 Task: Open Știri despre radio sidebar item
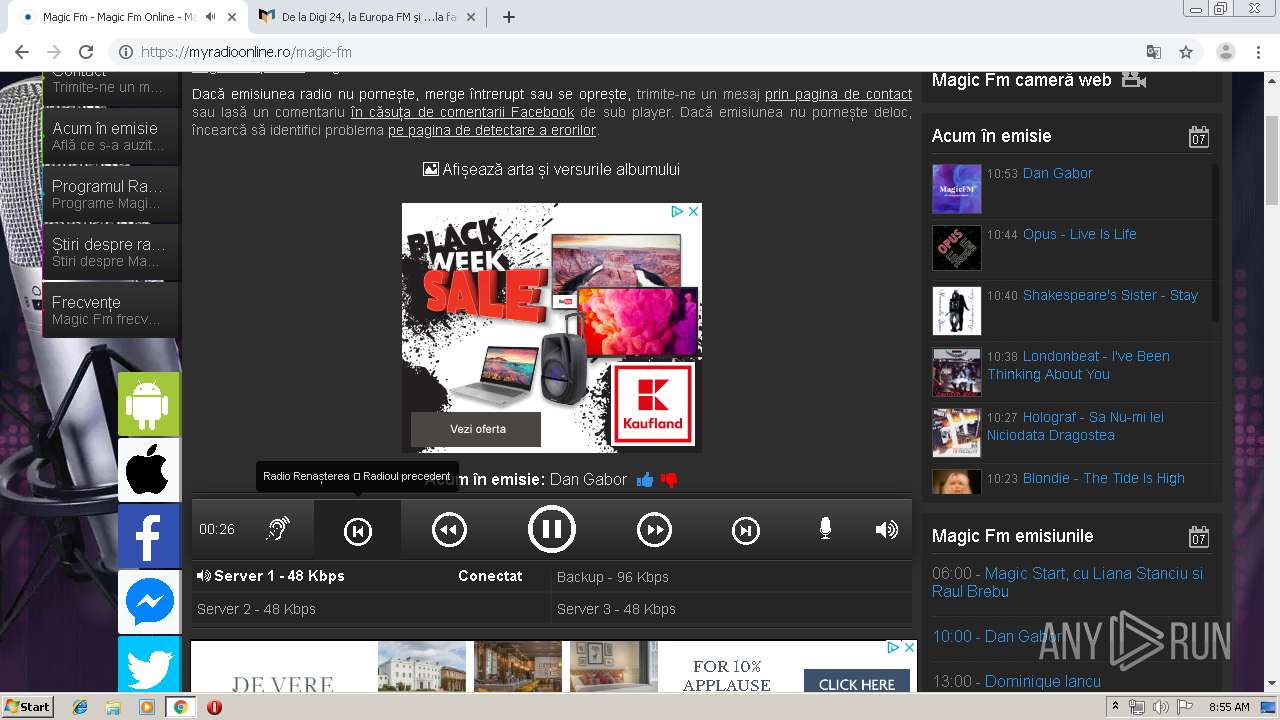(x=110, y=252)
